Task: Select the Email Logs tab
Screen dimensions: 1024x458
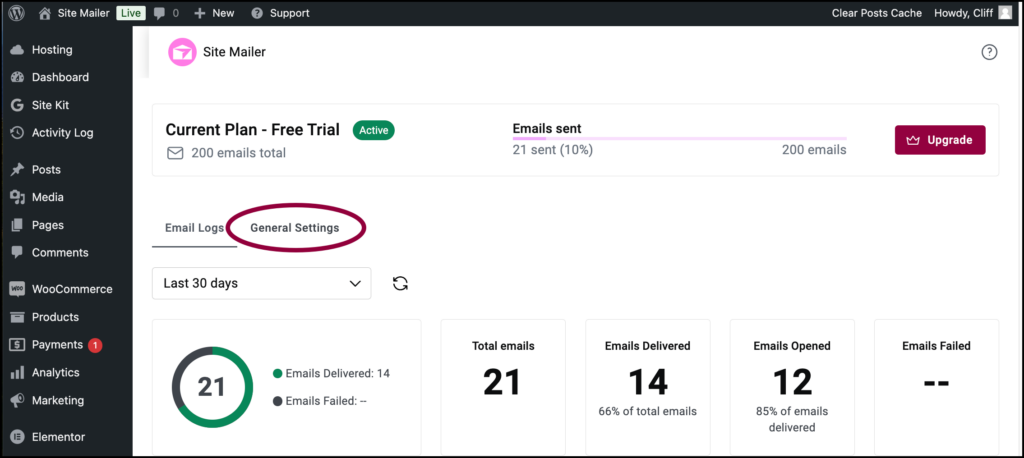Action: click(194, 228)
